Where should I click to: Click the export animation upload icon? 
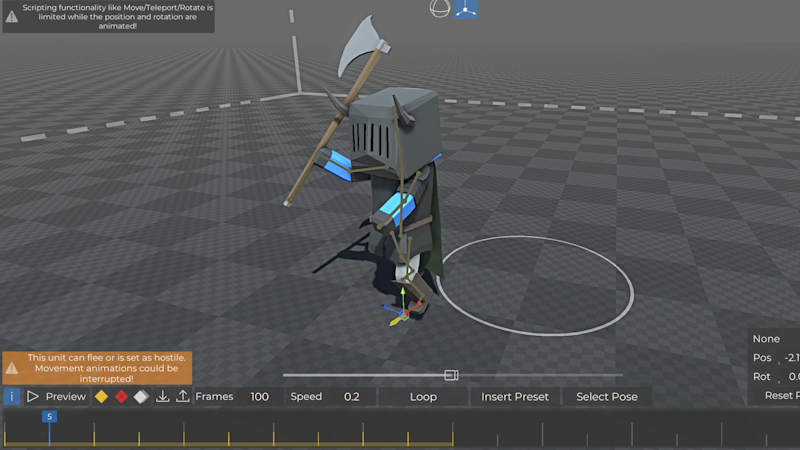pyautogui.click(x=182, y=397)
